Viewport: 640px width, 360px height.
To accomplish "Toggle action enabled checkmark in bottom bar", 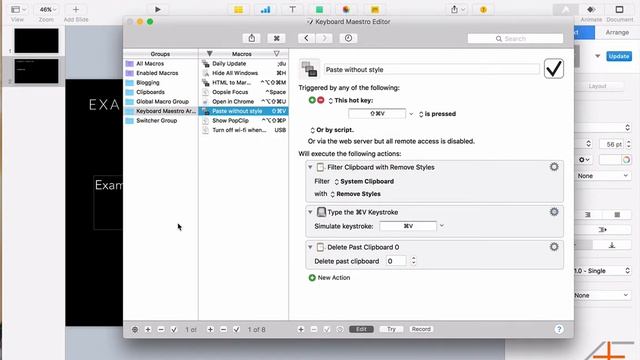I will pos(327,329).
